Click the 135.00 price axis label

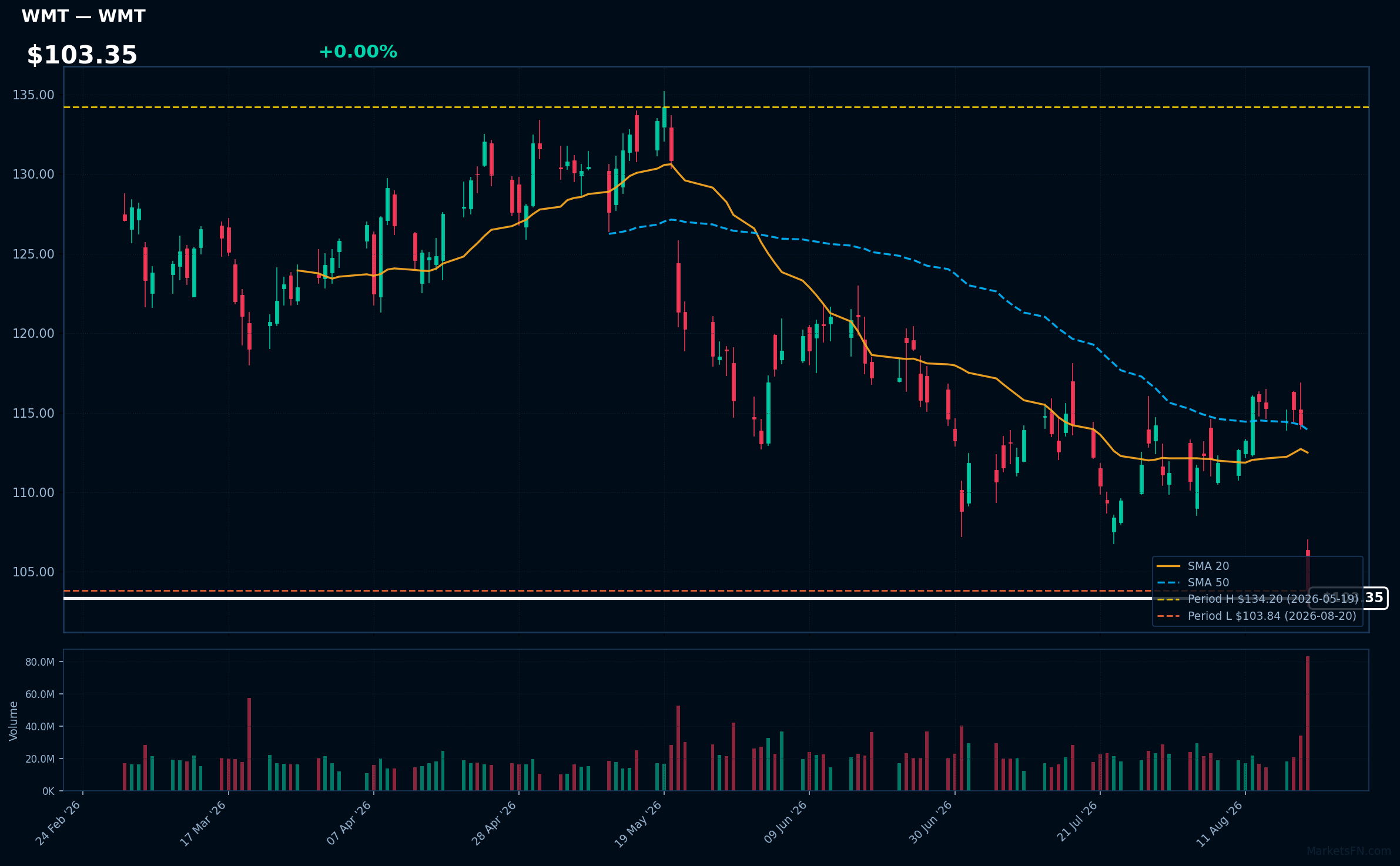point(34,95)
